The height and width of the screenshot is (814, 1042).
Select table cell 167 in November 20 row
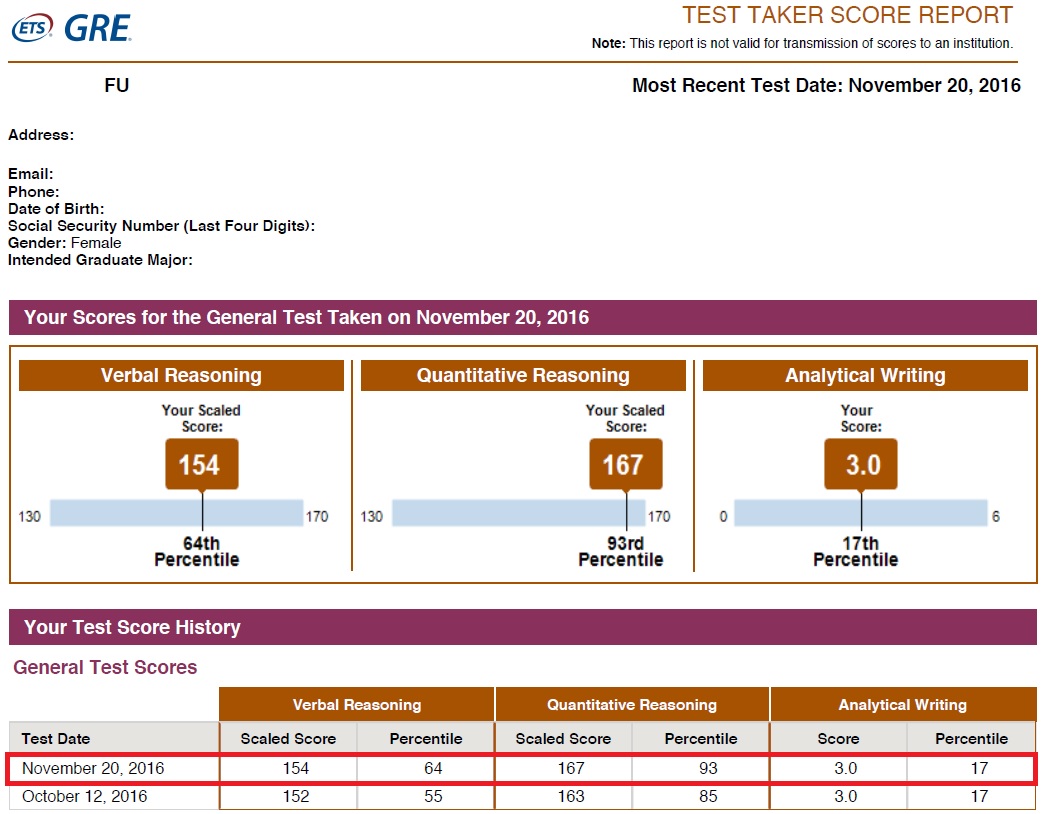click(571, 769)
